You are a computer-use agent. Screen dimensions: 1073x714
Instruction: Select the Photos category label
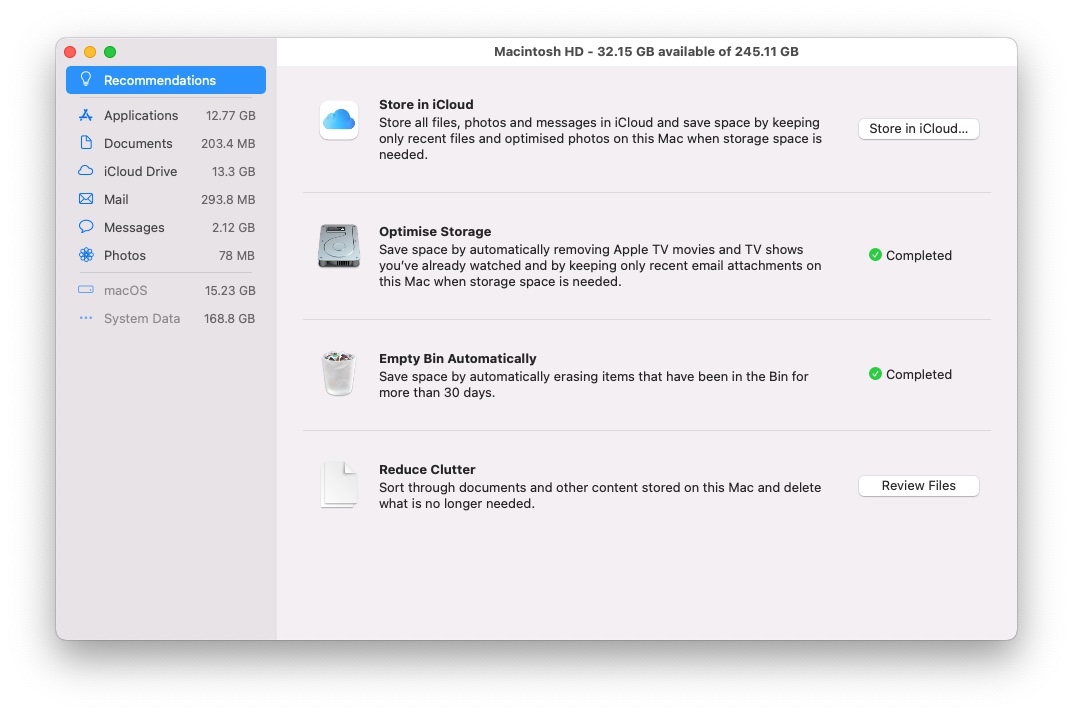click(x=125, y=256)
